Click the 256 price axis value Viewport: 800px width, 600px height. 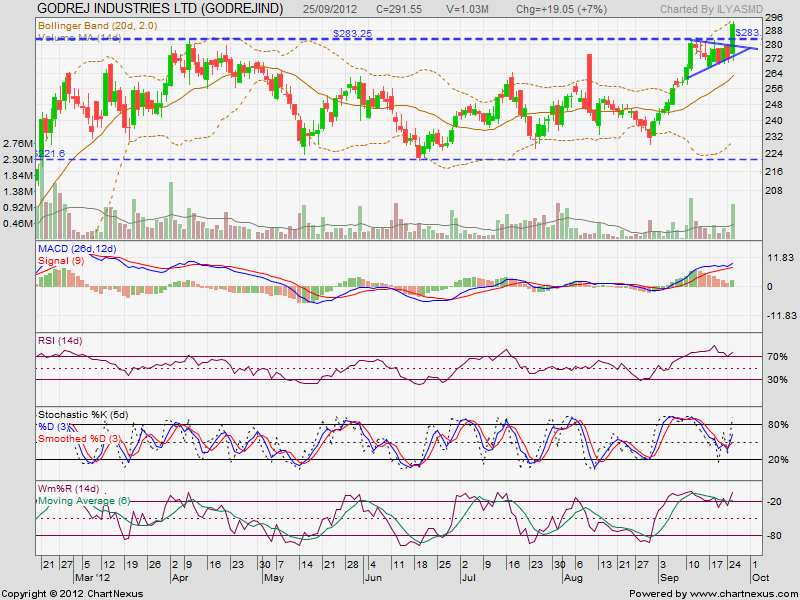pos(776,89)
